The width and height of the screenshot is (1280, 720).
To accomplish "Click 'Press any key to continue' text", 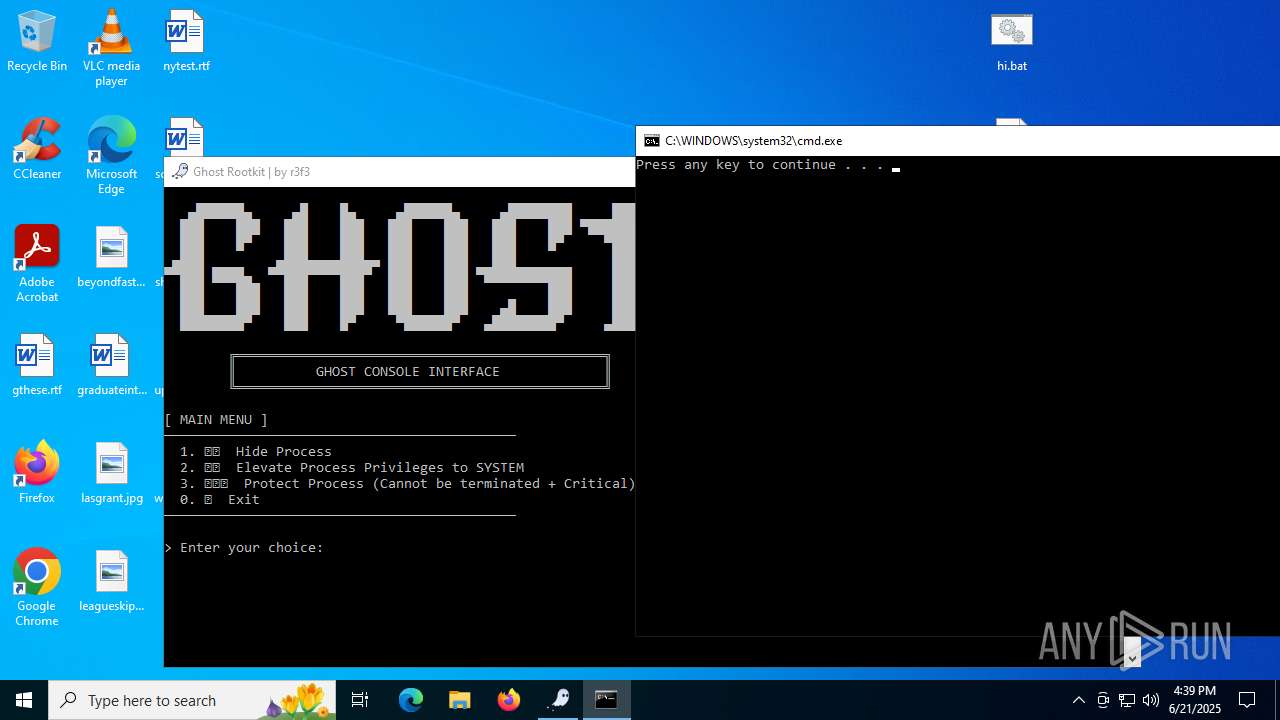I will [760, 165].
